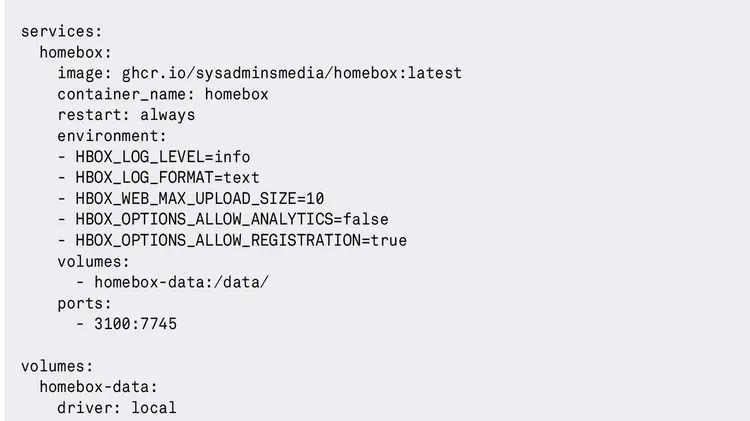Click the 'environment:' key line
This screenshot has height=421, width=750.
click(x=112, y=136)
